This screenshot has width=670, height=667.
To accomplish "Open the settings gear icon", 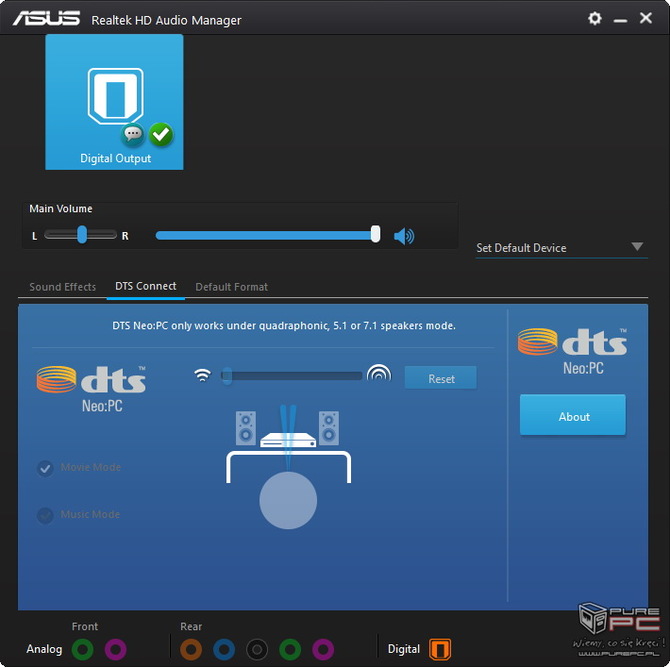I will pyautogui.click(x=594, y=18).
